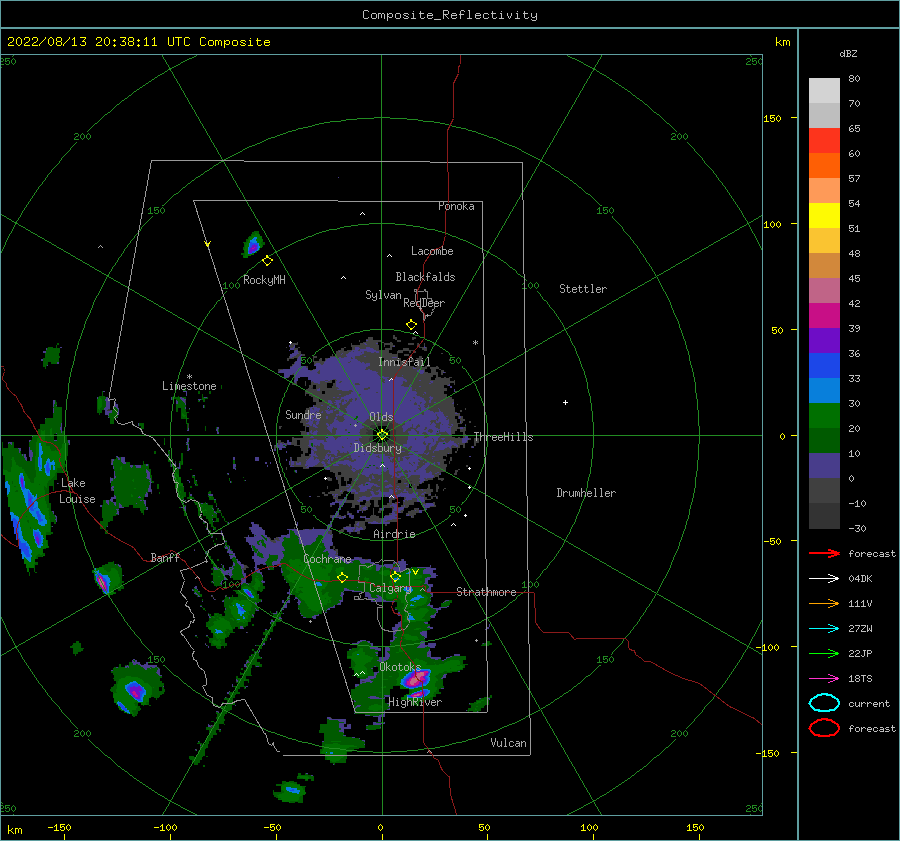Image resolution: width=900 pixels, height=841 pixels.
Task: Click the storm cell northwest of RockyMH
Action: 253,245
